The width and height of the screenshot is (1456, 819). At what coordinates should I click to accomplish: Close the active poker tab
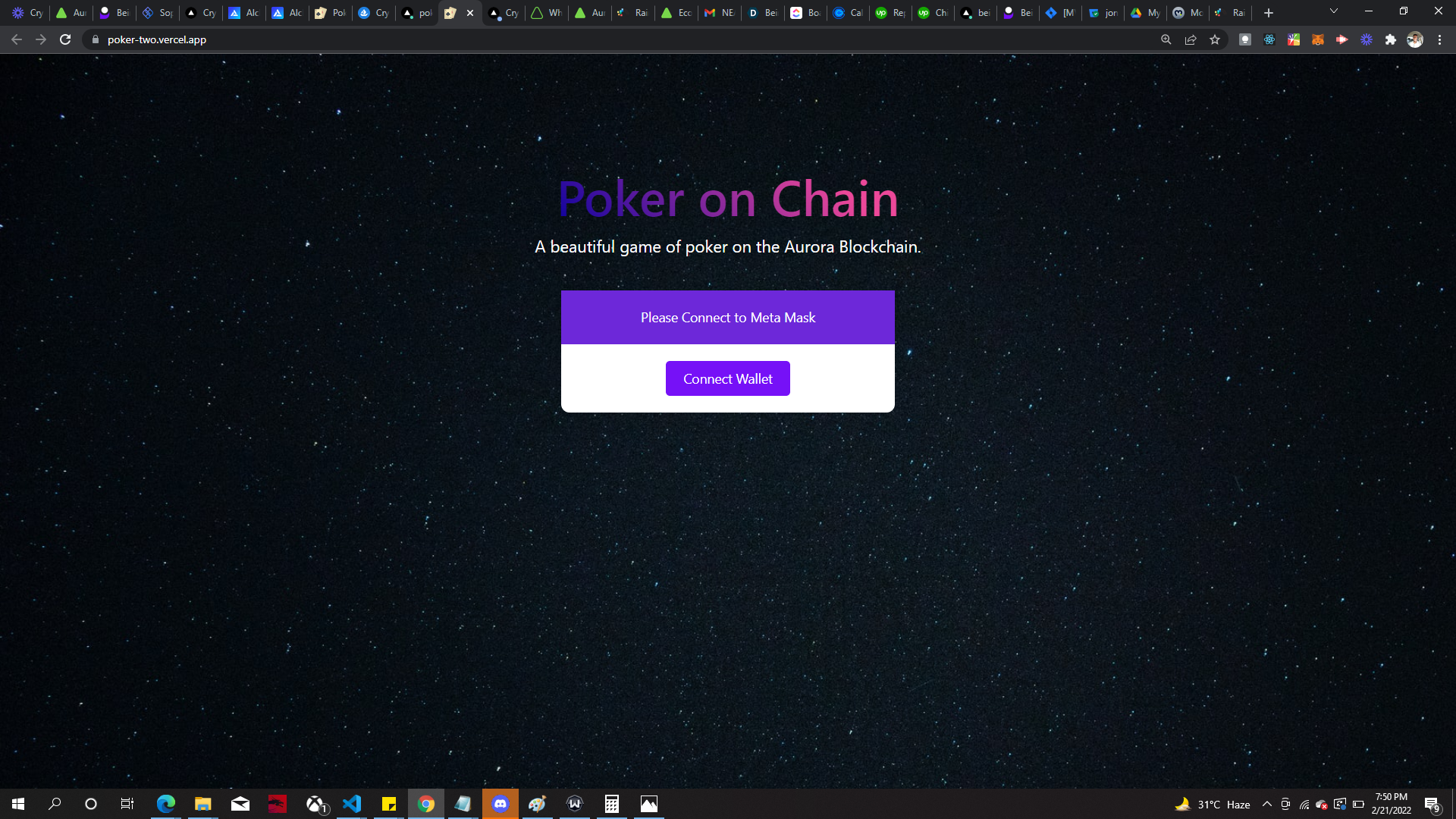coord(470,13)
